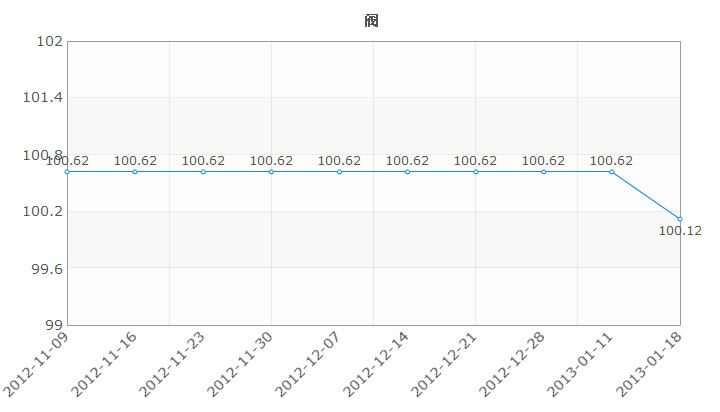Click the chart title at the top

point(371,21)
